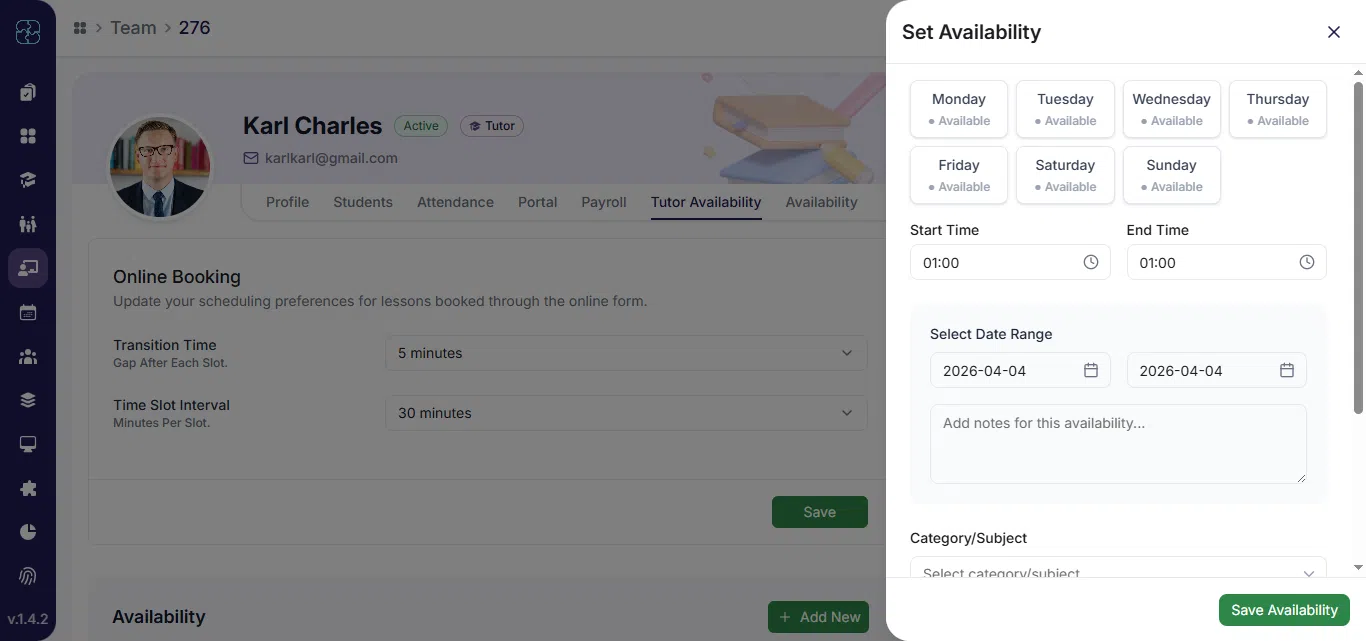Viewport: 1366px width, 641px height.
Task: Click the End Time input field
Action: pyautogui.click(x=1226, y=262)
